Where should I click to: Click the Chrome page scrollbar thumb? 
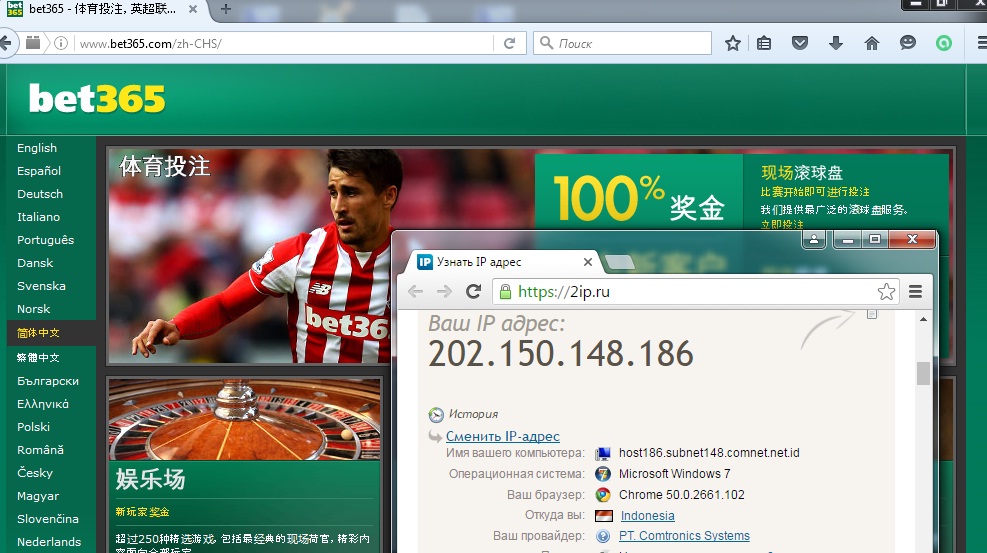coord(923,374)
